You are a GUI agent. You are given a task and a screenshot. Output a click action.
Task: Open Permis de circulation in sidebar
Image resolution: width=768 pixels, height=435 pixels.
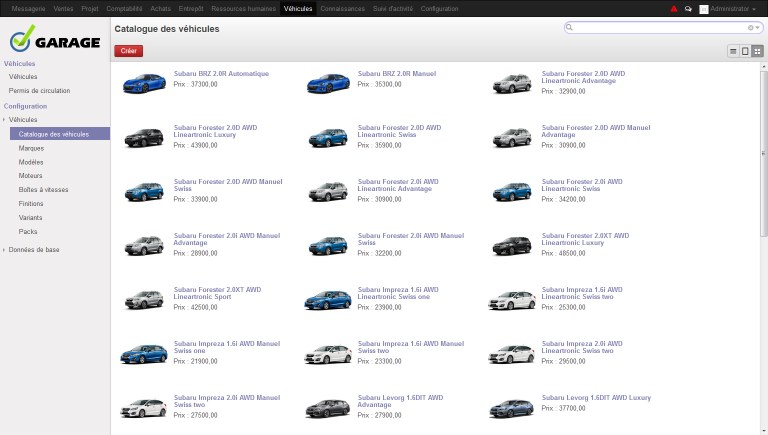coord(39,90)
